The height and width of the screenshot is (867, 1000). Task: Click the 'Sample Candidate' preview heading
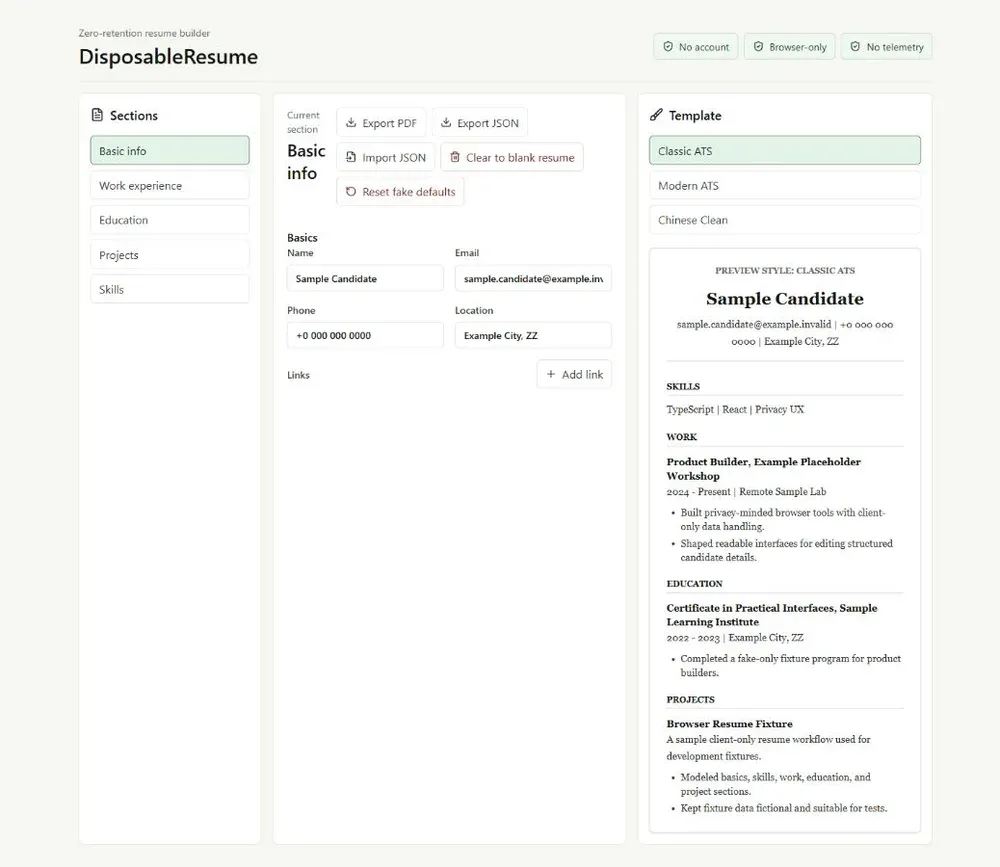tap(785, 299)
